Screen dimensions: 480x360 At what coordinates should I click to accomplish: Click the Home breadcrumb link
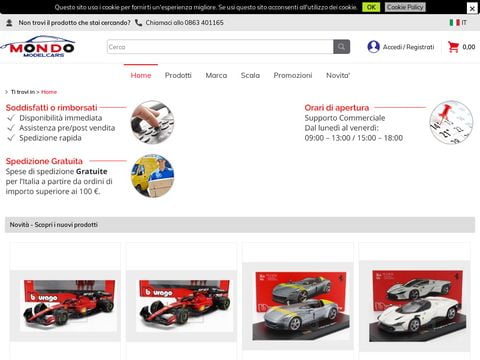pyautogui.click(x=49, y=92)
